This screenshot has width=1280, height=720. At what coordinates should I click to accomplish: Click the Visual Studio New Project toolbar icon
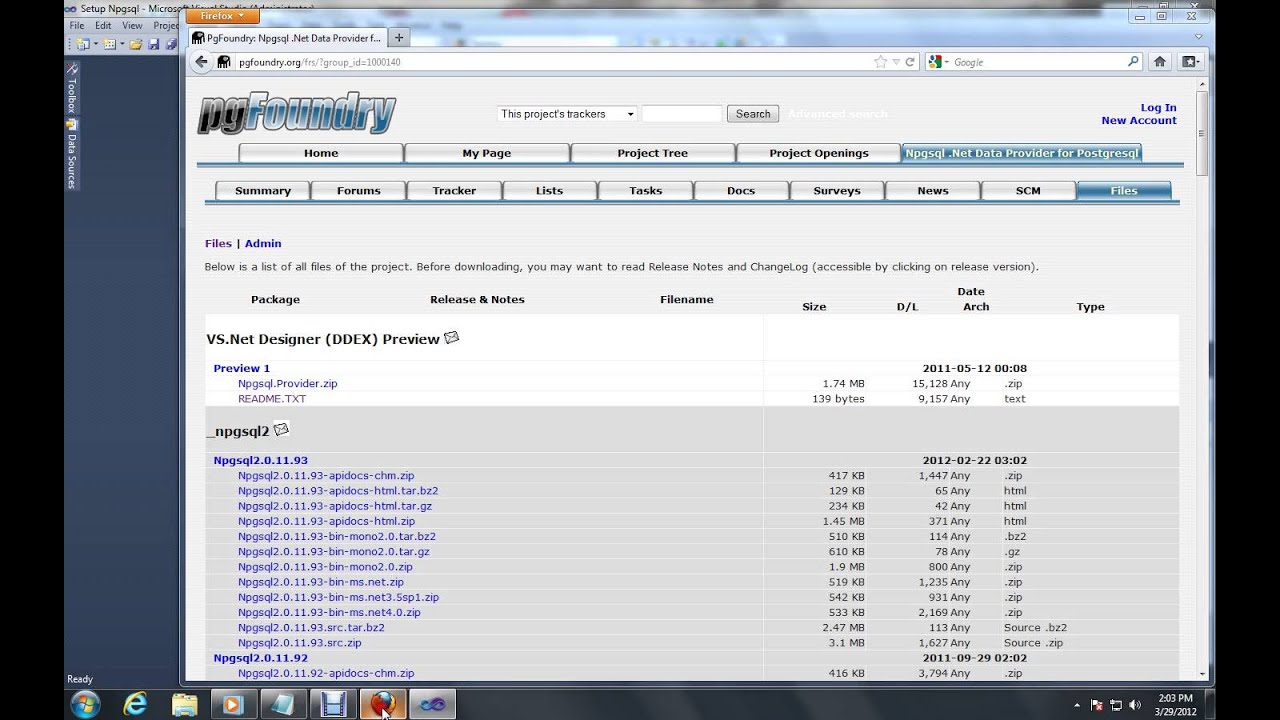(83, 44)
